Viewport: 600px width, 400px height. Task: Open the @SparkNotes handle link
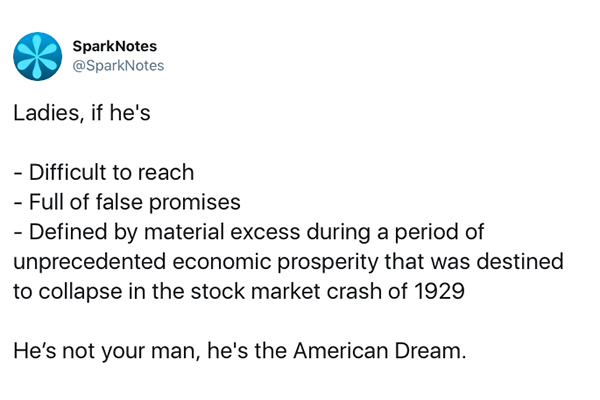[118, 66]
